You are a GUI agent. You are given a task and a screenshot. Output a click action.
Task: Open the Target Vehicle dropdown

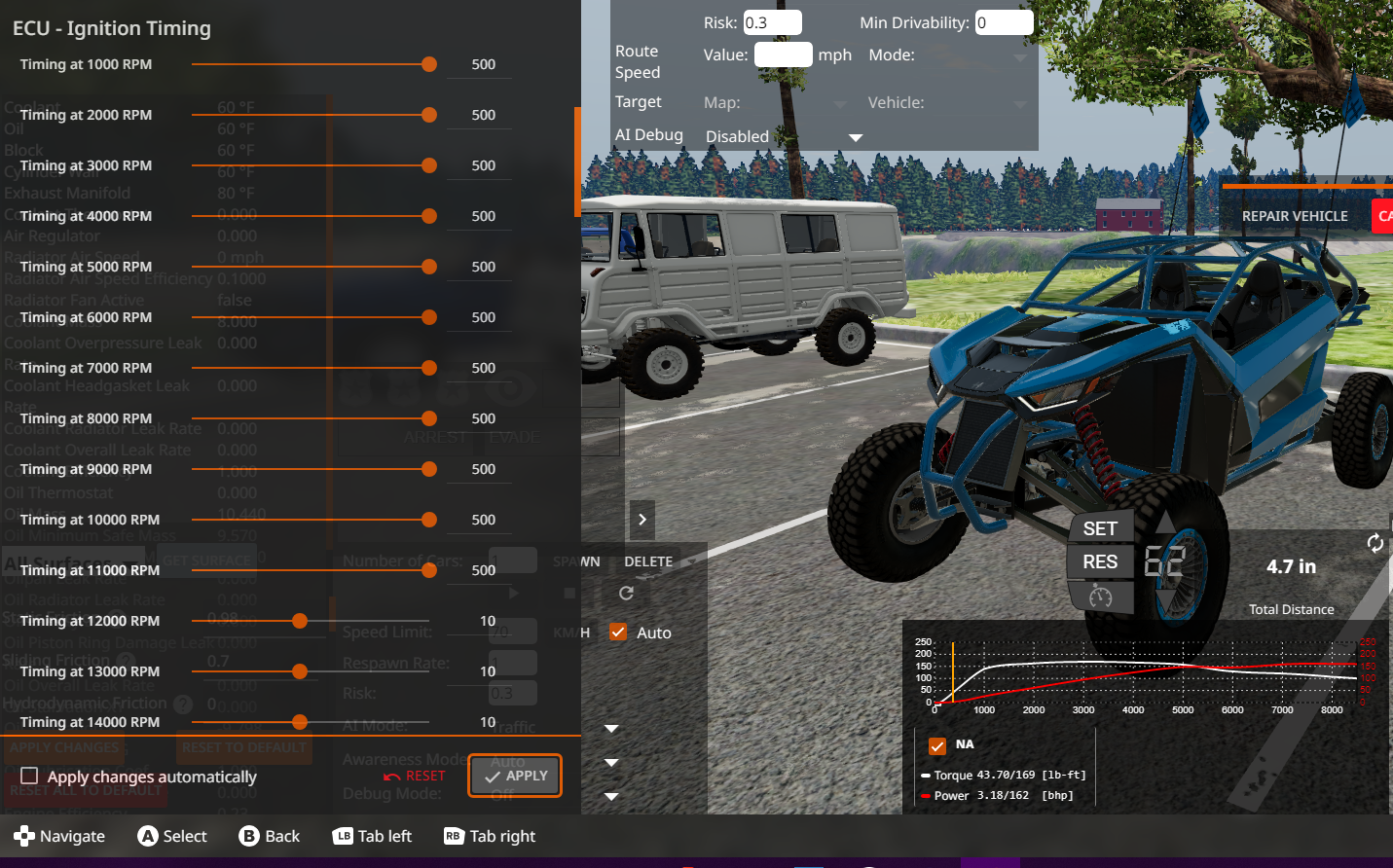point(978,103)
